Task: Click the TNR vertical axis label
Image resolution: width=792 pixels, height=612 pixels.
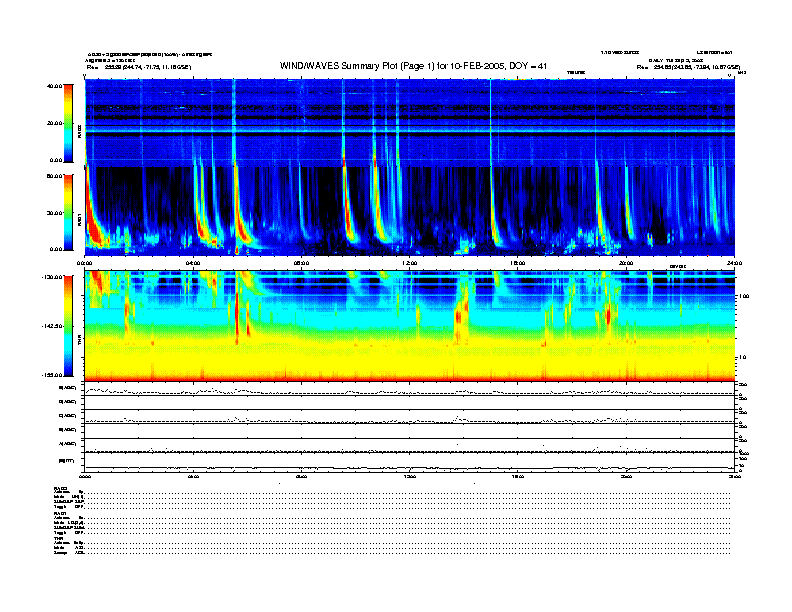Action: point(79,341)
